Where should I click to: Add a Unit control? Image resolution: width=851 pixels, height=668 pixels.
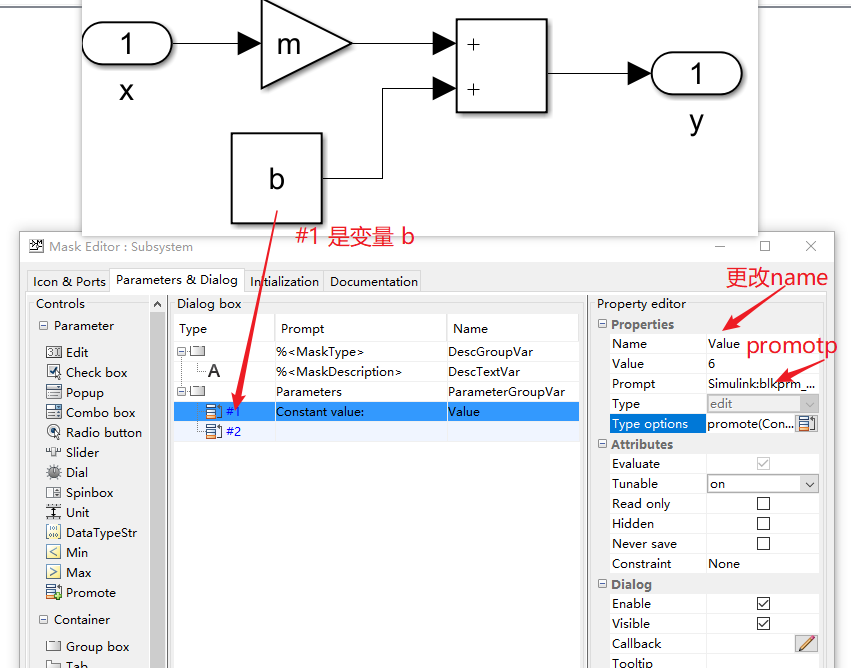pos(67,513)
